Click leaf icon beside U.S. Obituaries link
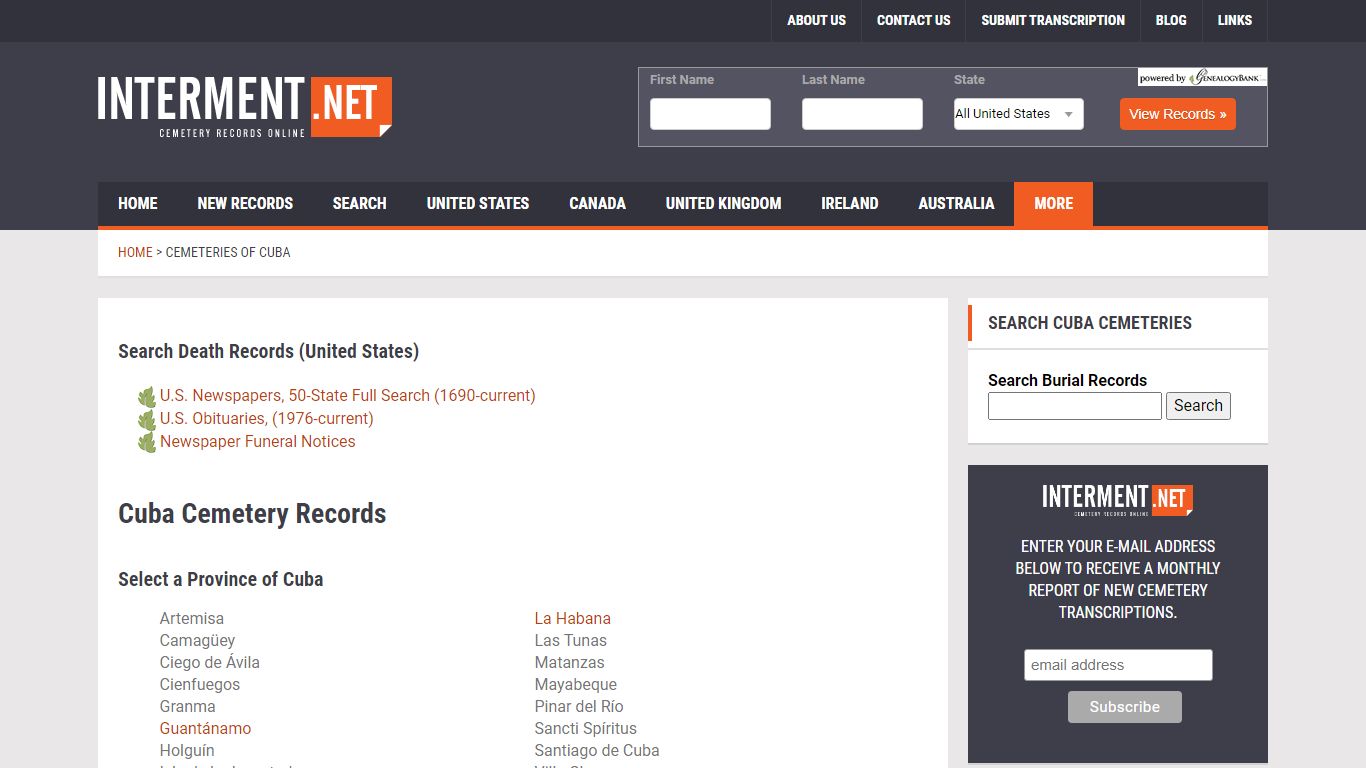This screenshot has width=1366, height=768. tap(147, 420)
